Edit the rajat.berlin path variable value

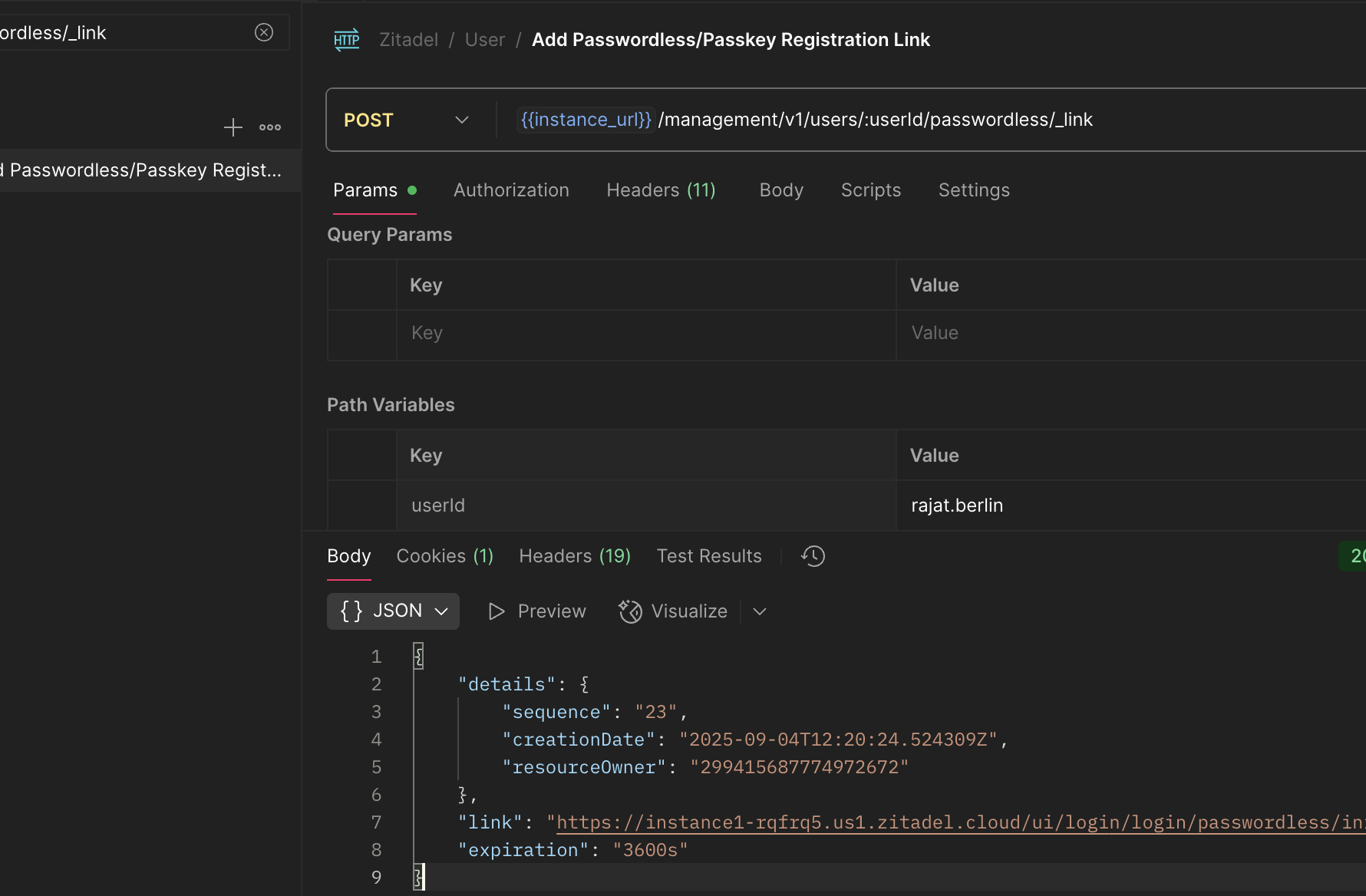(x=957, y=506)
